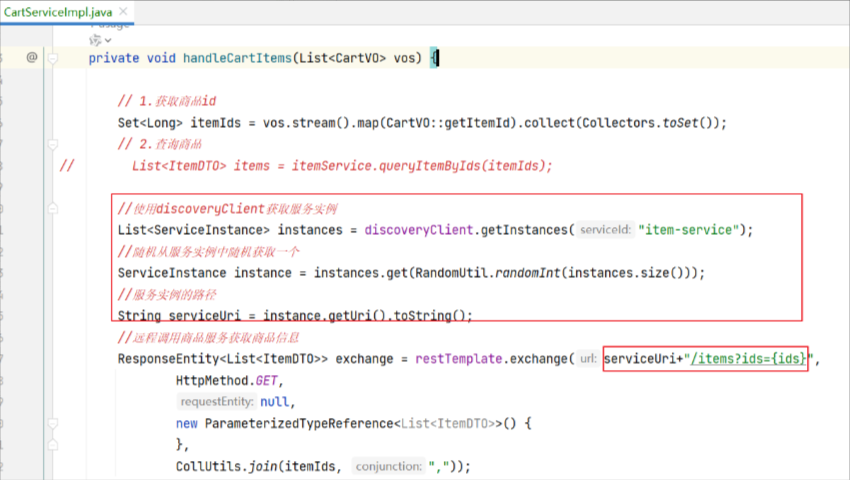850x480 pixels.
Task: Click the 'Set<Long>' type
Action: (x=150, y=123)
